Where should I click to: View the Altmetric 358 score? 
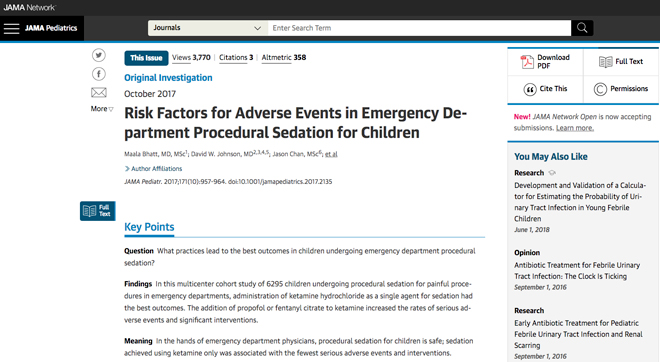284,58
